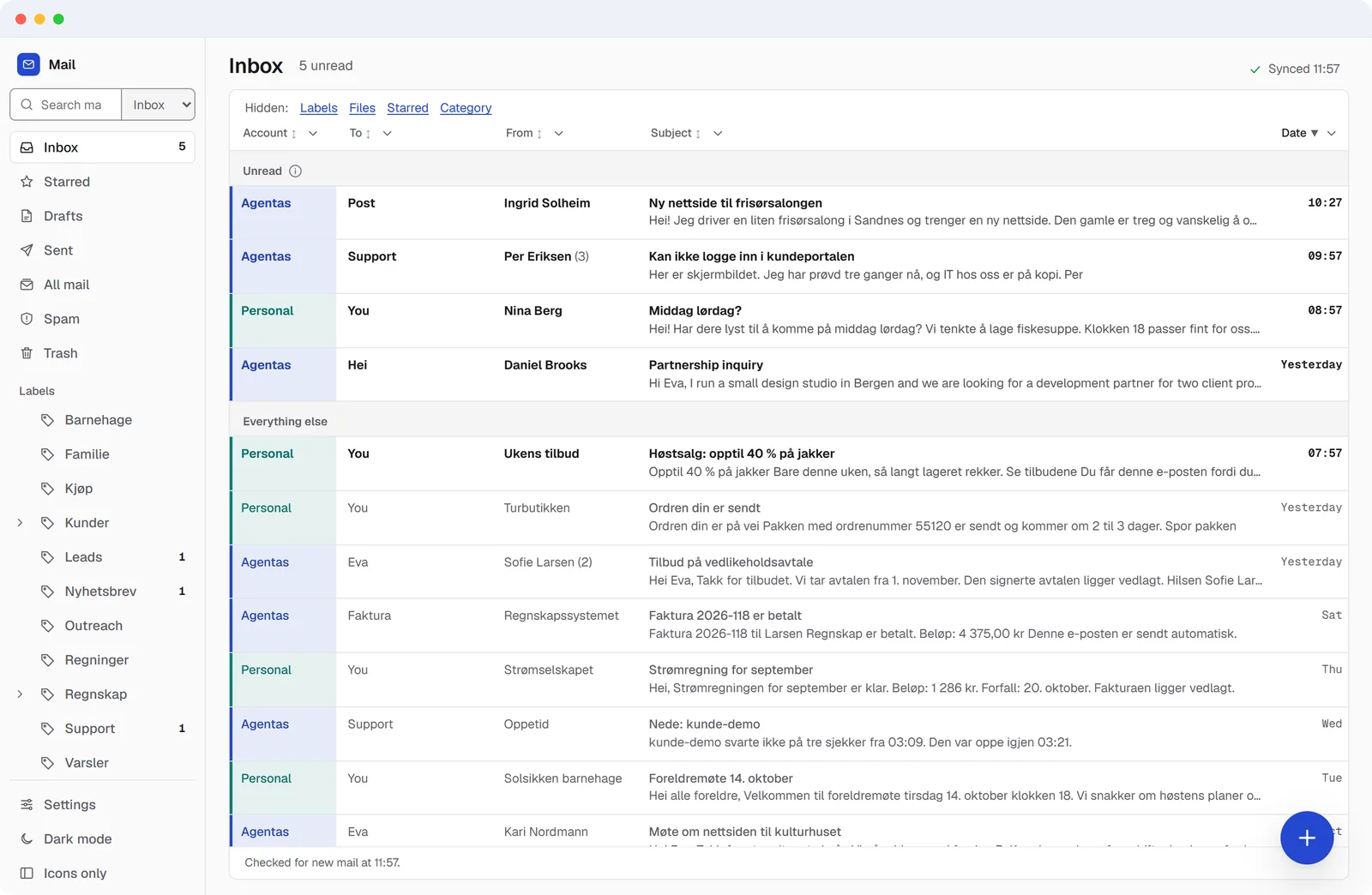Image resolution: width=1372 pixels, height=895 pixels.
Task: Click the Inbox tray icon in sidebar
Action: 27,147
